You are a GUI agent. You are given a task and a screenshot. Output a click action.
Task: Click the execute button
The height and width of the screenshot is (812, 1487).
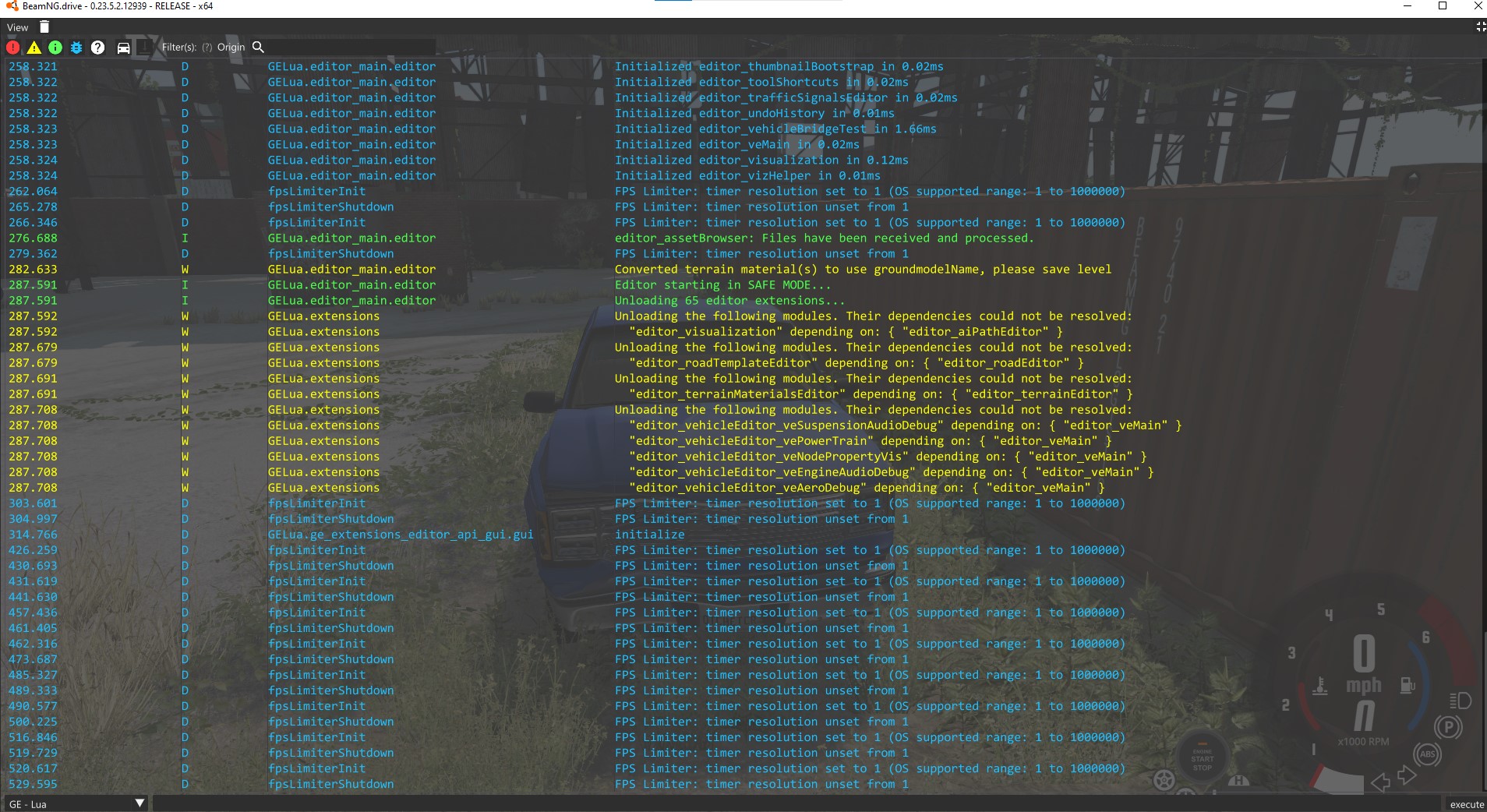1466,804
